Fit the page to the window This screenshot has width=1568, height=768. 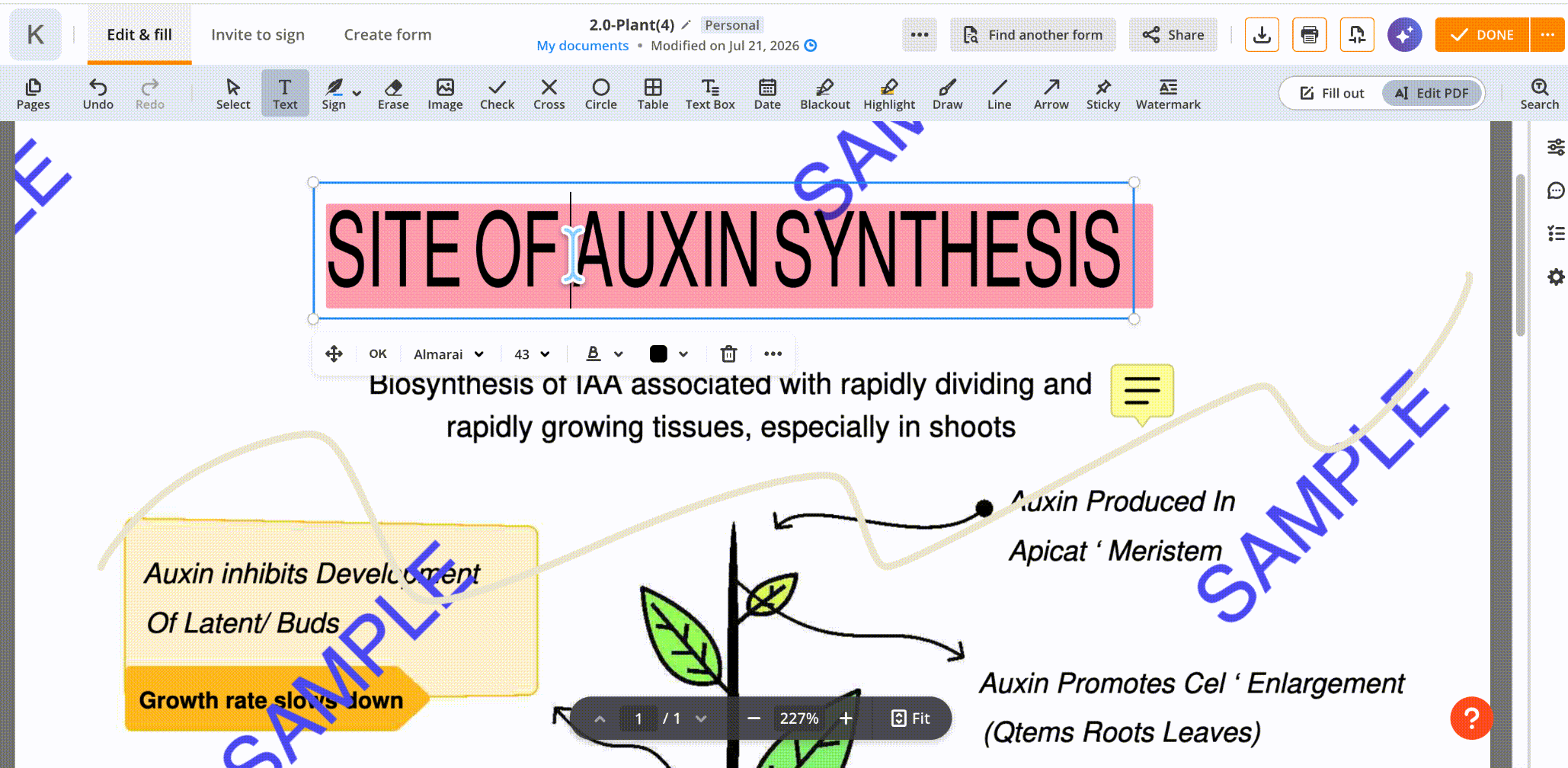pos(910,718)
